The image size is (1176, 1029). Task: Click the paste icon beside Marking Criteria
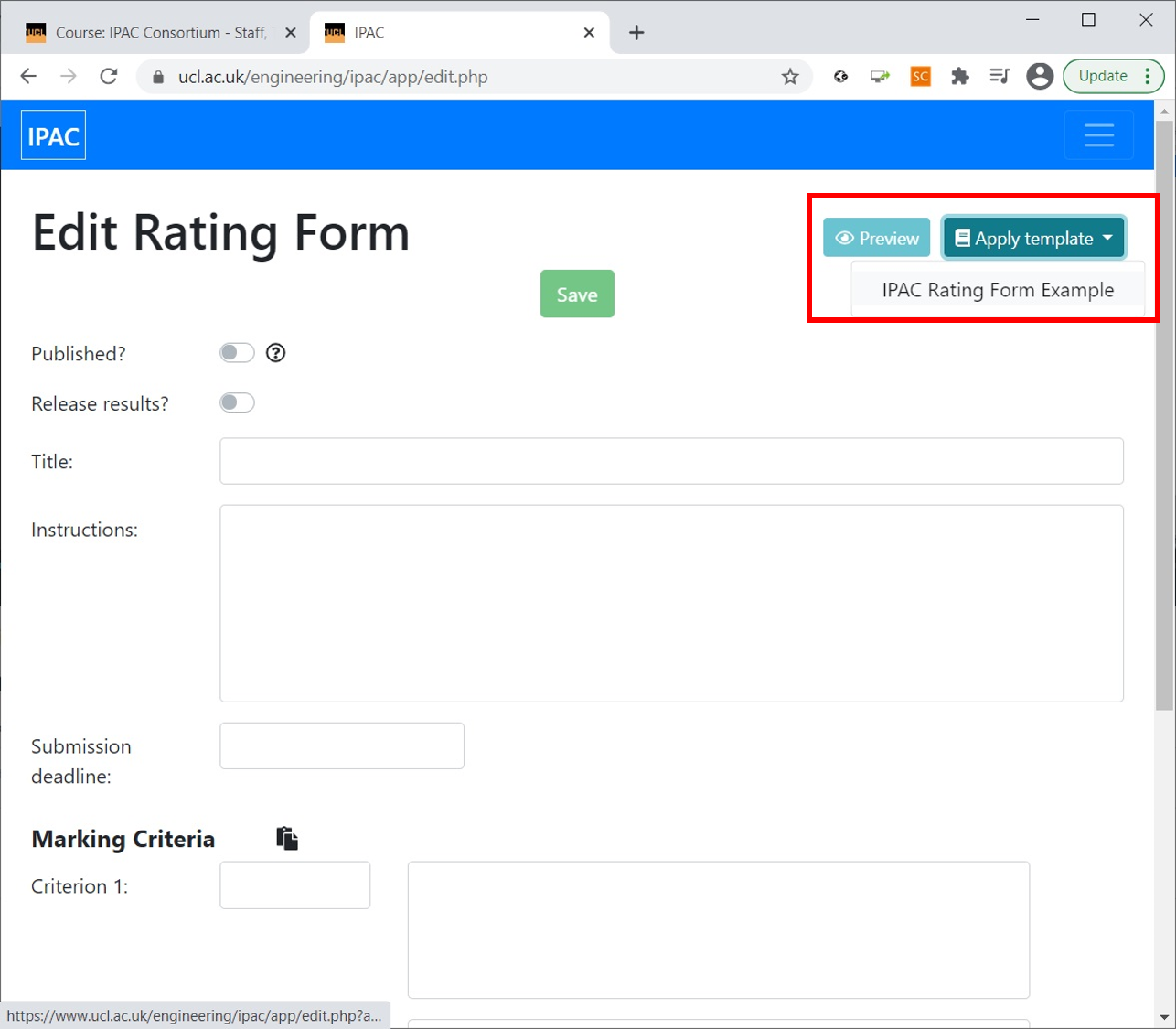[x=287, y=838]
